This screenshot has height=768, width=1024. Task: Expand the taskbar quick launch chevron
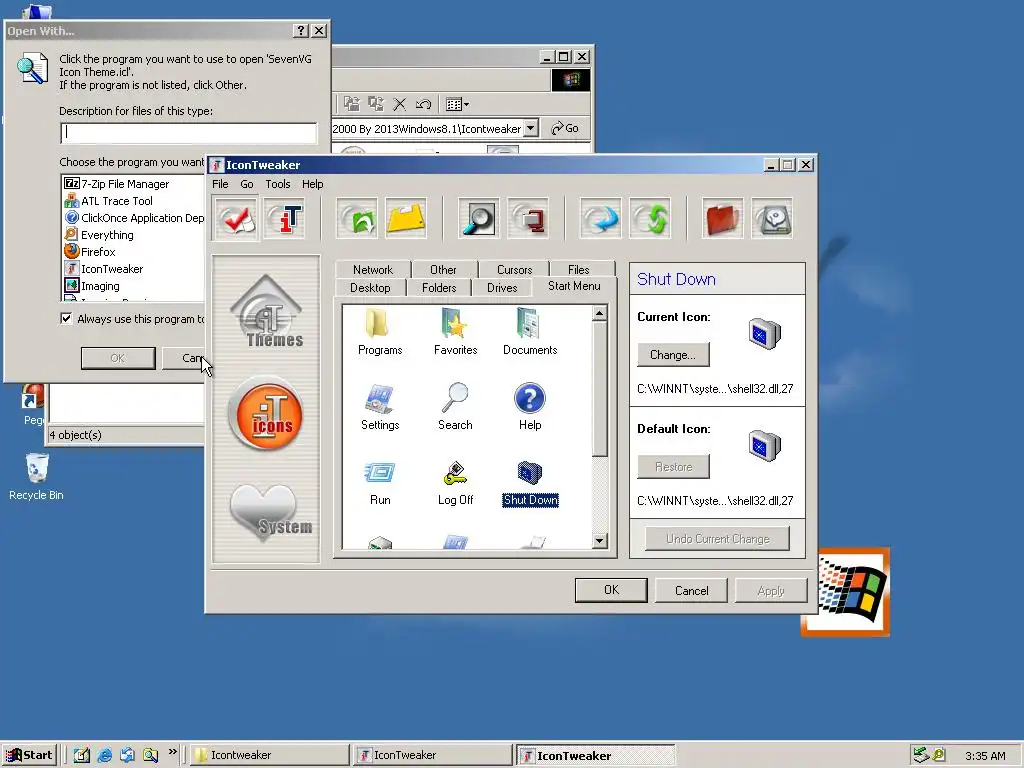[172, 752]
